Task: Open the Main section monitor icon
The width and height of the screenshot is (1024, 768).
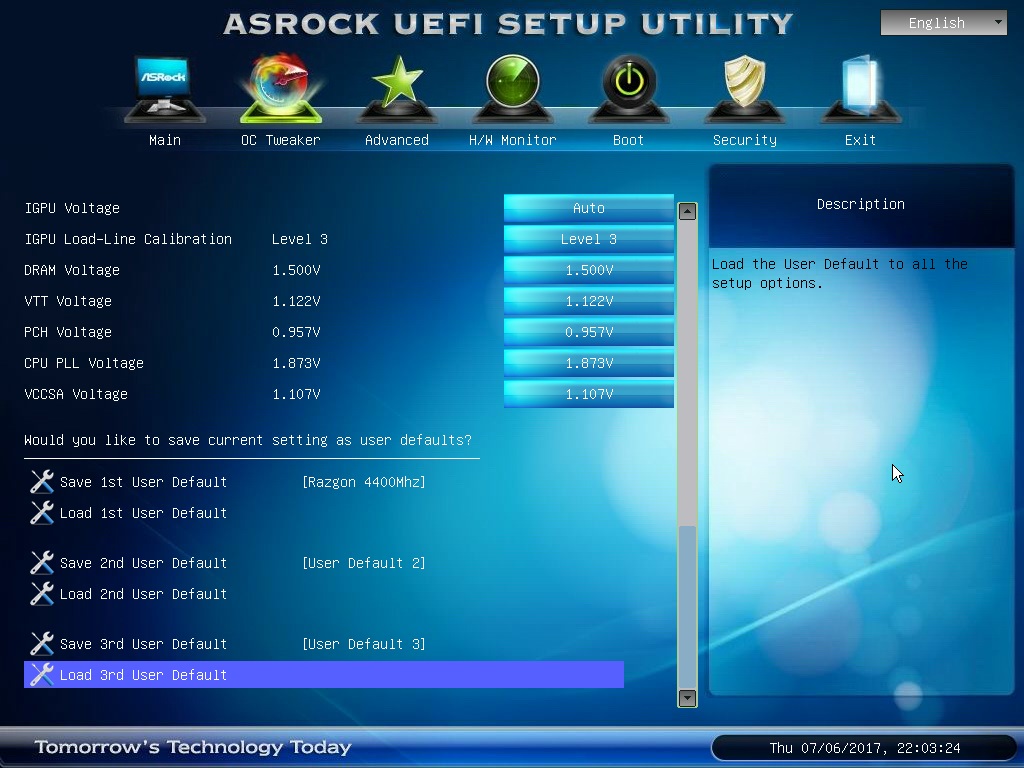Action: [165, 88]
